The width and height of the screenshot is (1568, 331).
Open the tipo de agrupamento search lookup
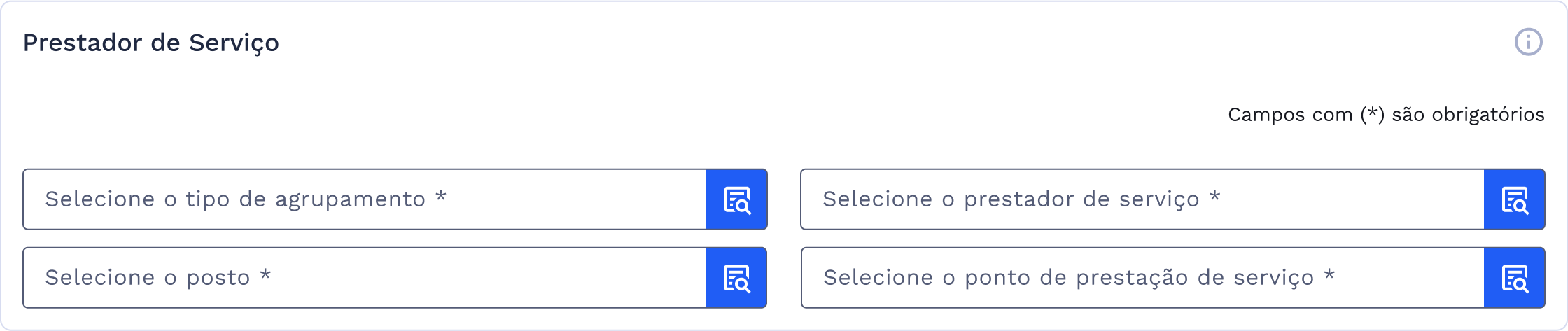[x=736, y=199]
